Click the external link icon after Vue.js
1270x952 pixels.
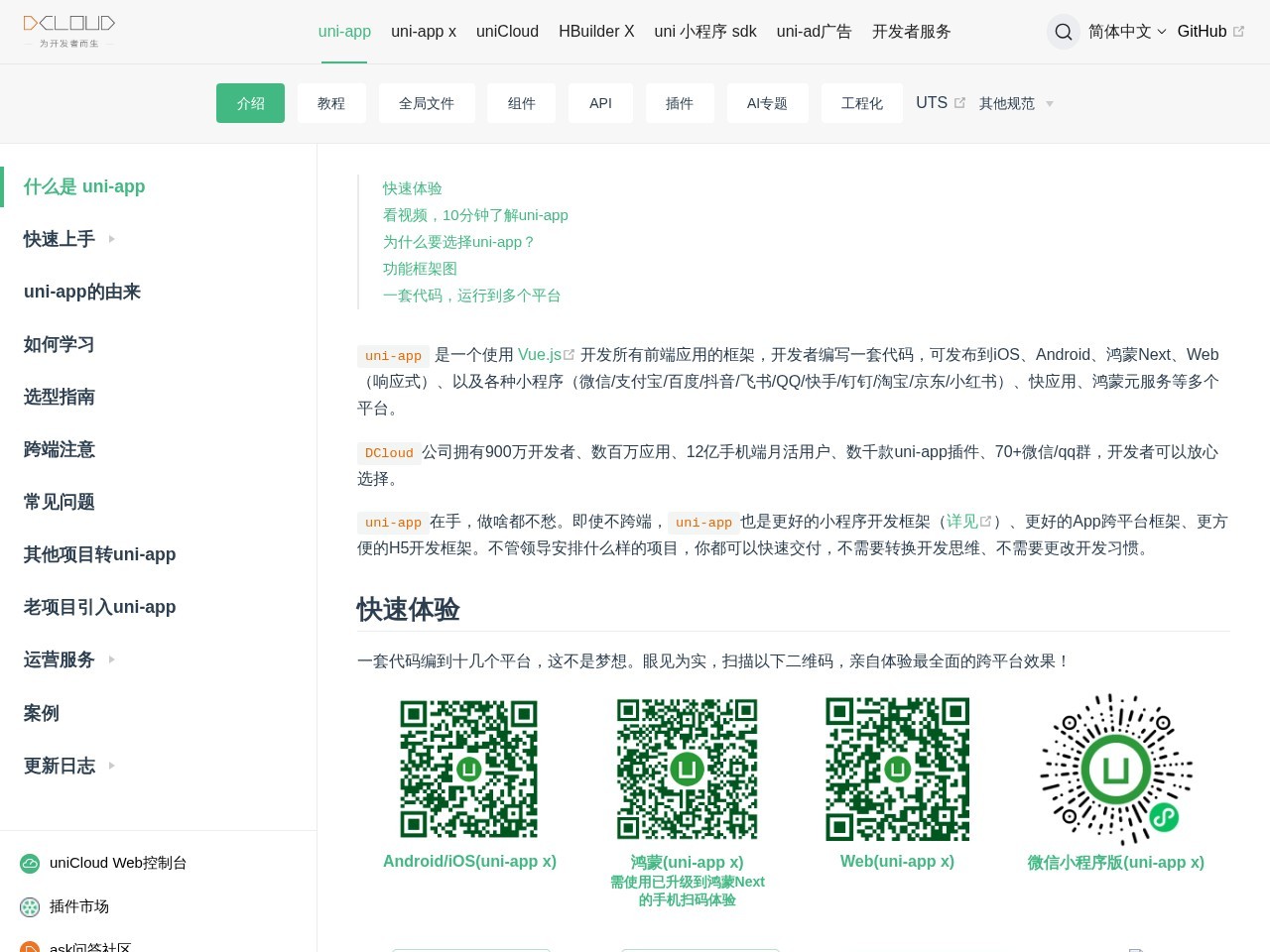(x=570, y=354)
